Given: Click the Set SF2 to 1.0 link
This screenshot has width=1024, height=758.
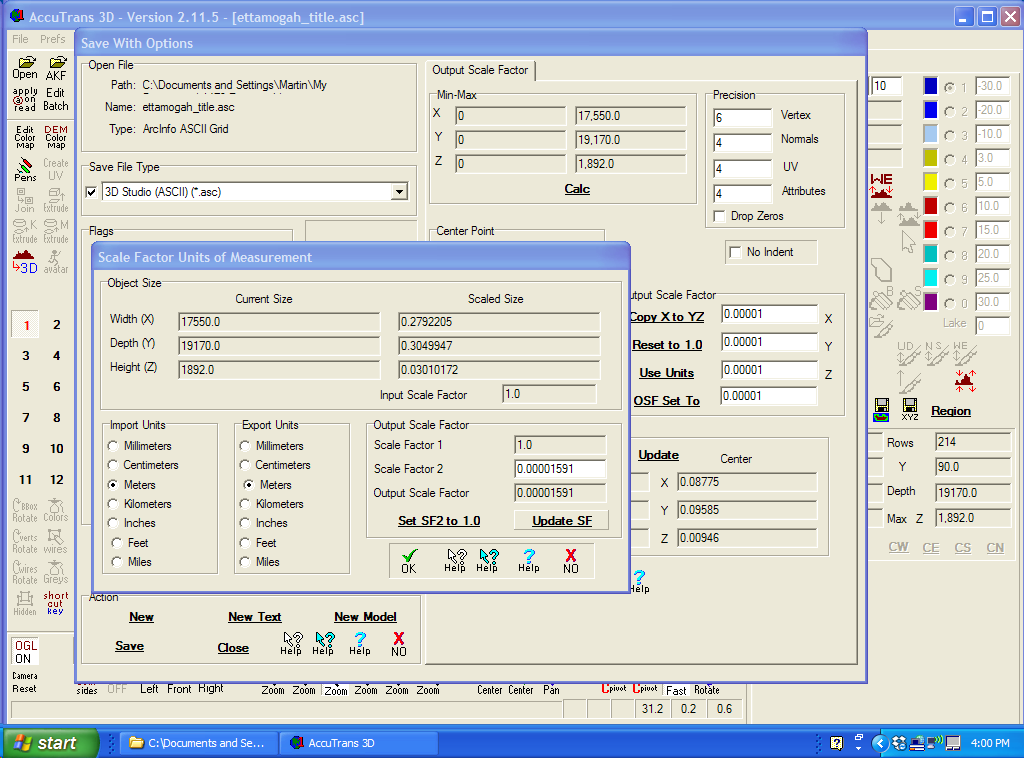Looking at the screenshot, I should 438,521.
